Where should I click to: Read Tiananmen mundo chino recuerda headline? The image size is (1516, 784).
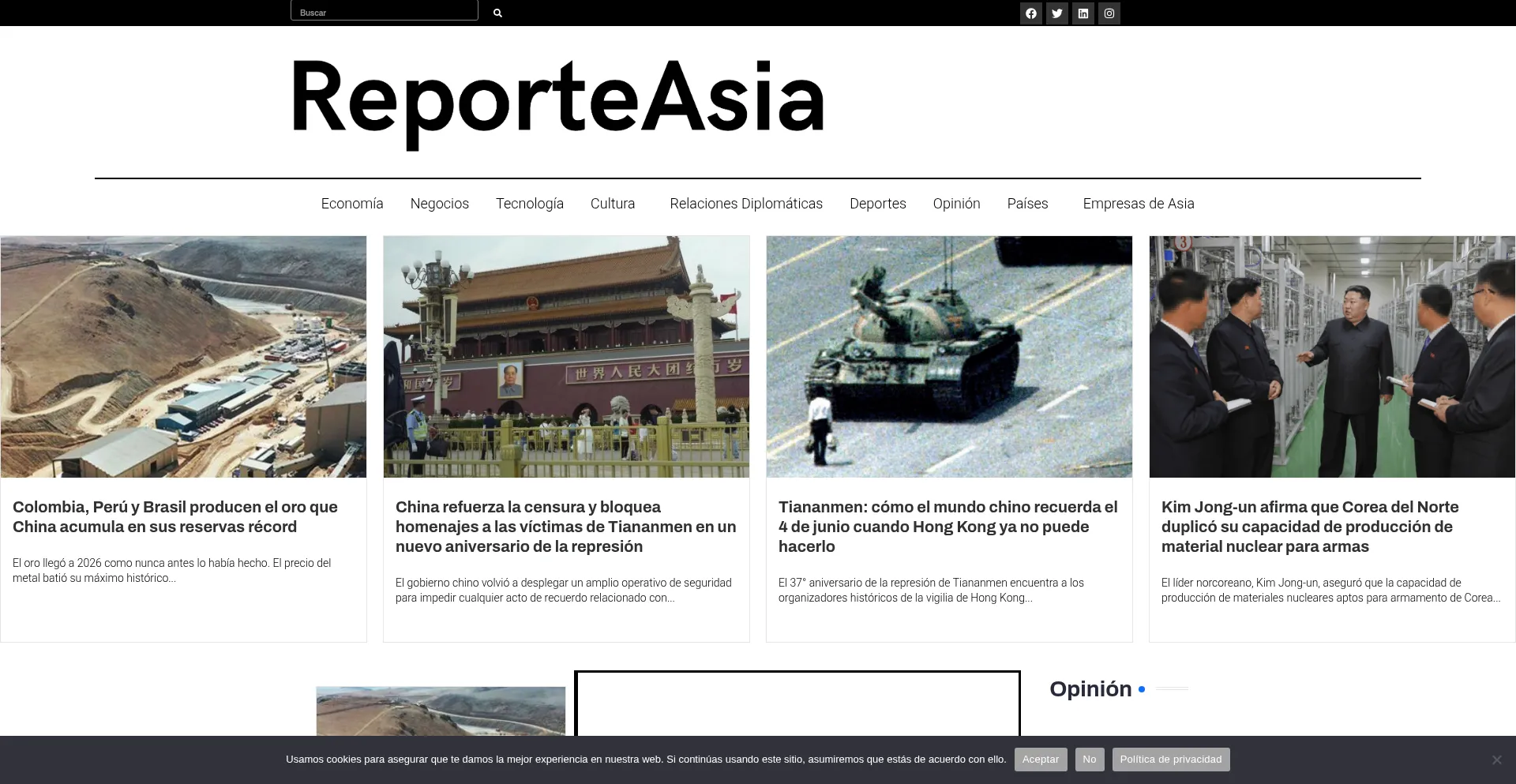[x=948, y=527]
